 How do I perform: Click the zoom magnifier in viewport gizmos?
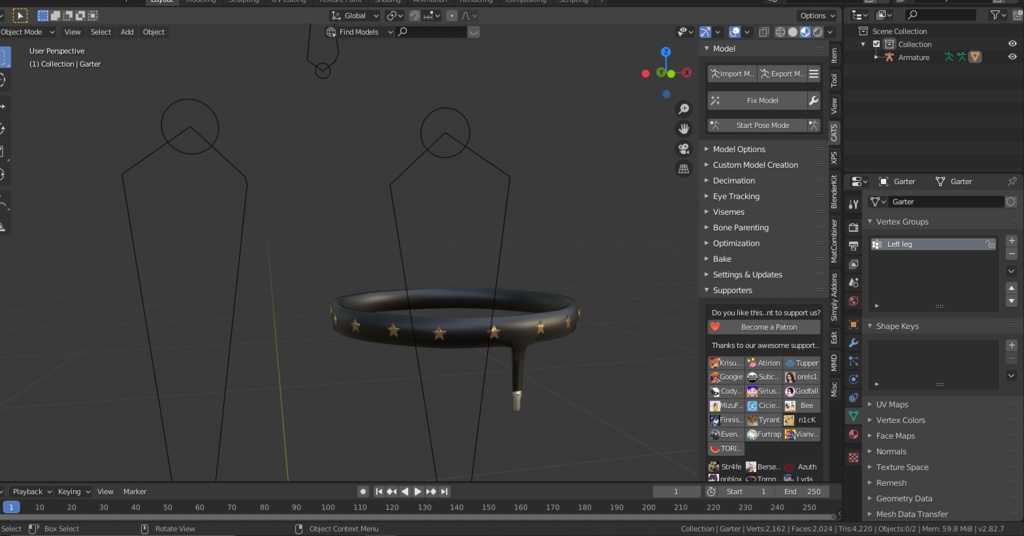click(x=684, y=109)
